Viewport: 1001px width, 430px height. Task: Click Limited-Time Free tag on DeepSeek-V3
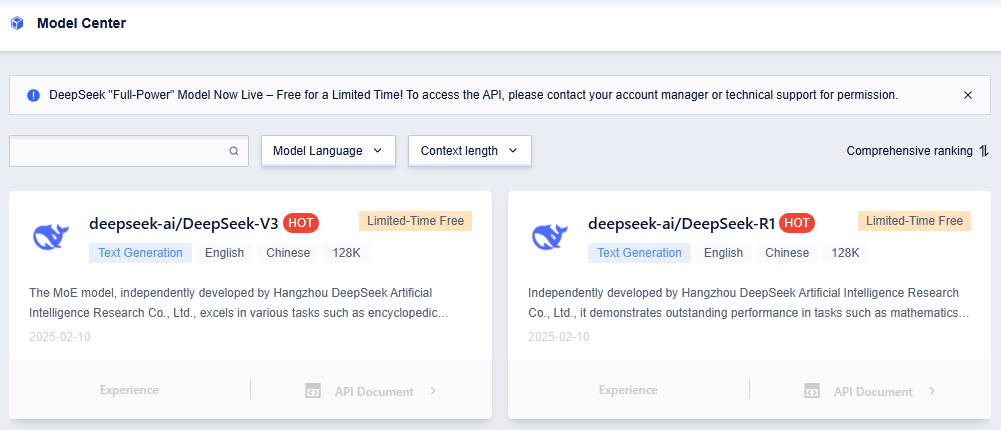click(x=415, y=221)
